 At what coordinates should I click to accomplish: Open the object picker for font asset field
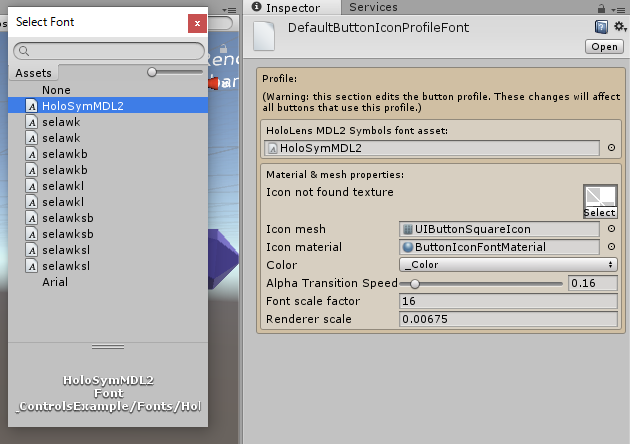[611, 148]
